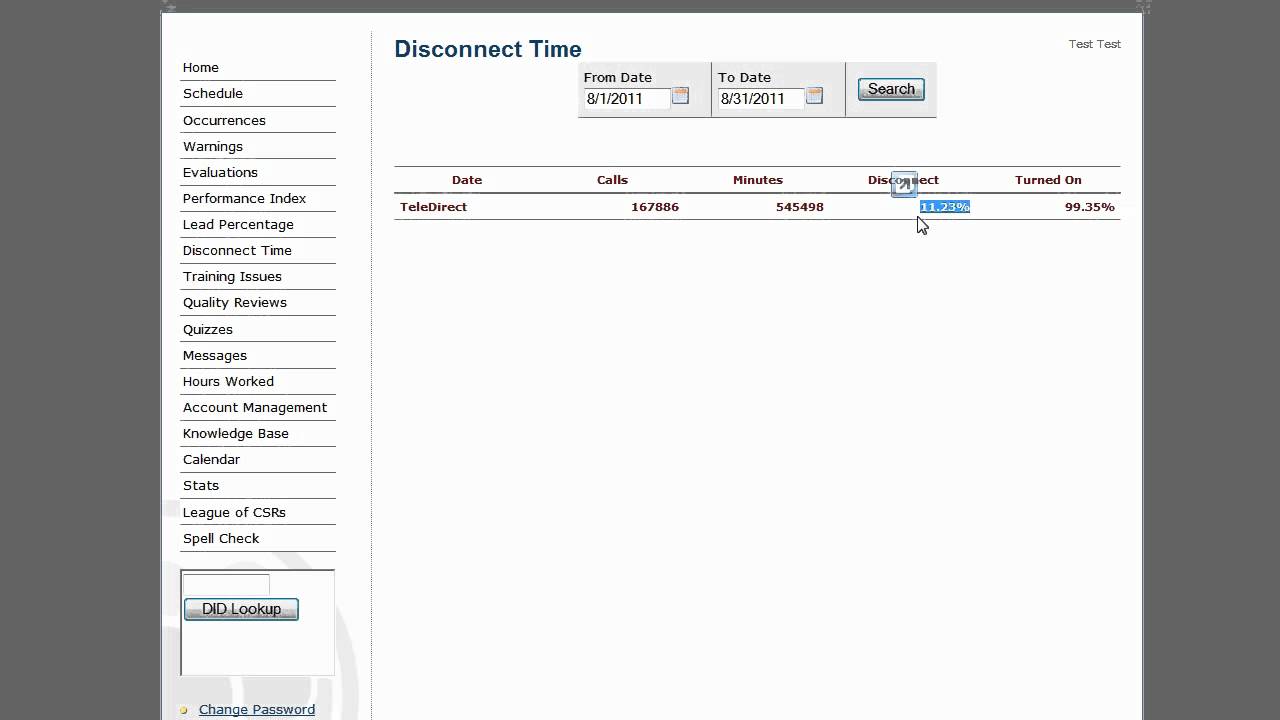Open Performance Index in the sidebar

tap(244, 198)
